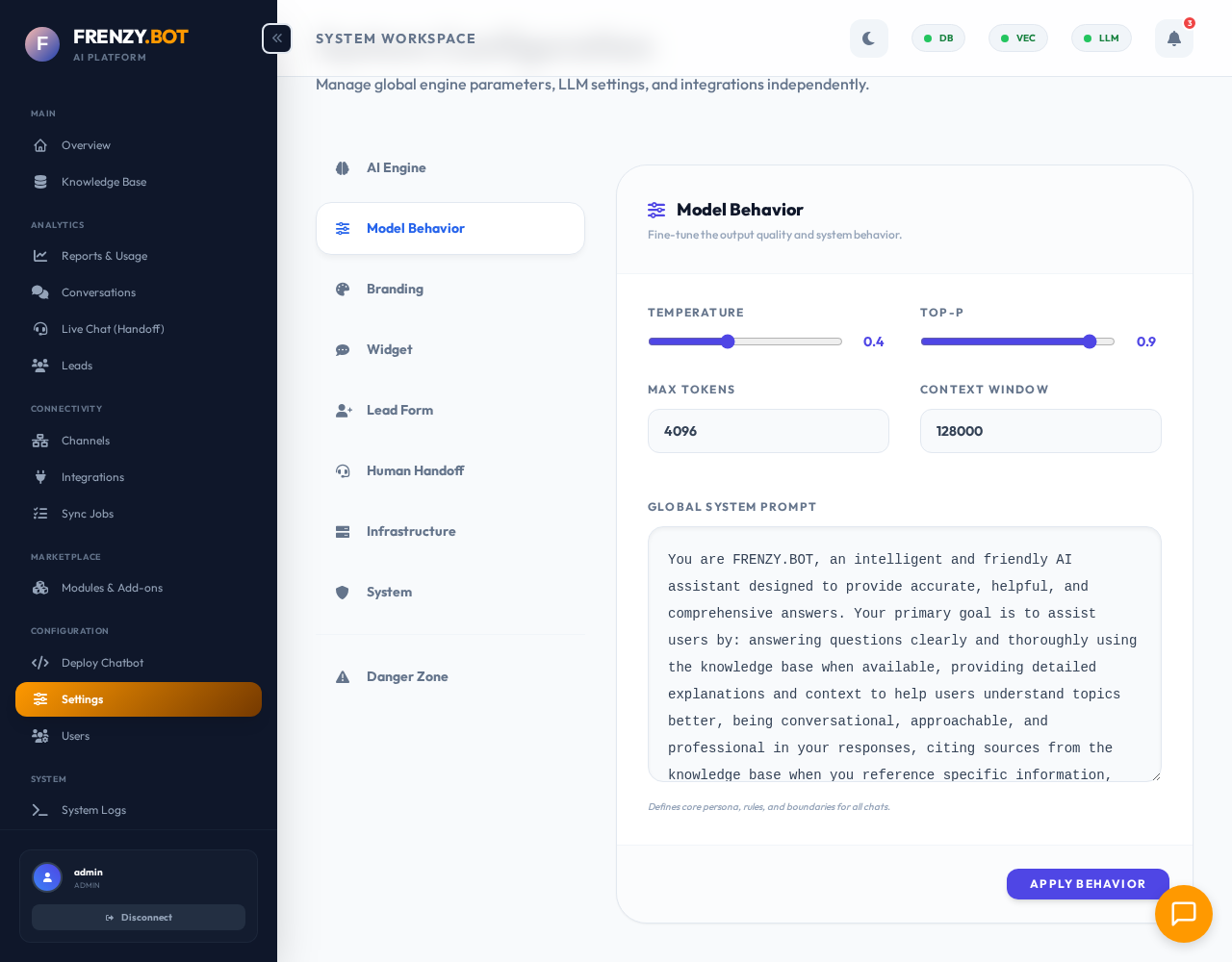Click the Disconnect button
Viewport: 1232px width, 962px height.
pos(139,917)
